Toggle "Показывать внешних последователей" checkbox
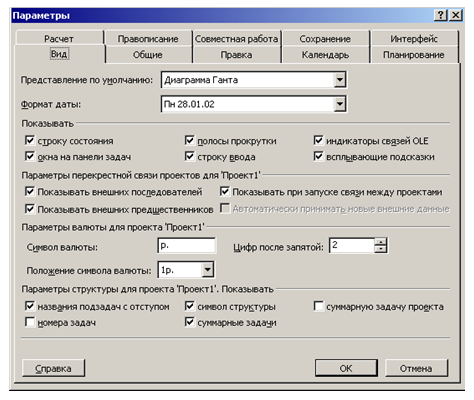This screenshot has width=474, height=400. click(x=30, y=192)
